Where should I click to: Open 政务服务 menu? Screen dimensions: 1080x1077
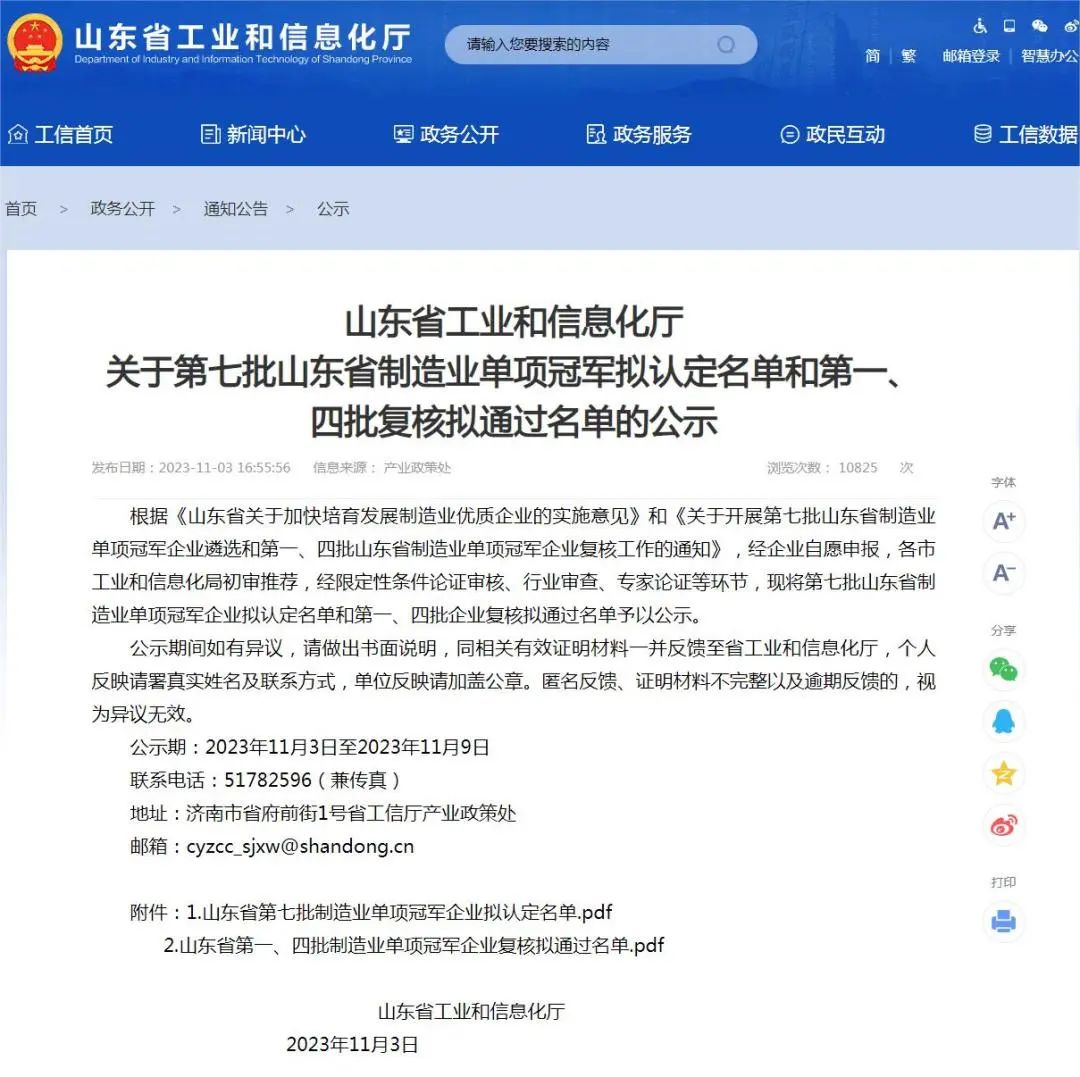[652, 134]
